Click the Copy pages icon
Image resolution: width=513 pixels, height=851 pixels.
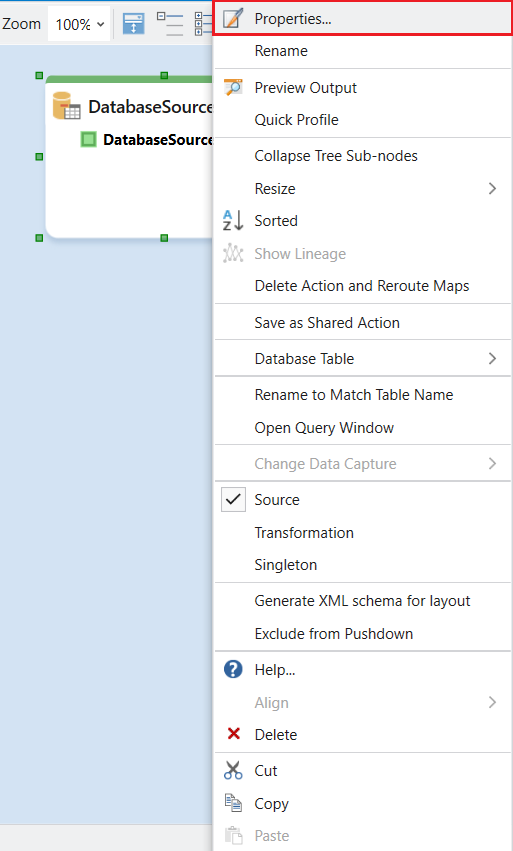233,803
